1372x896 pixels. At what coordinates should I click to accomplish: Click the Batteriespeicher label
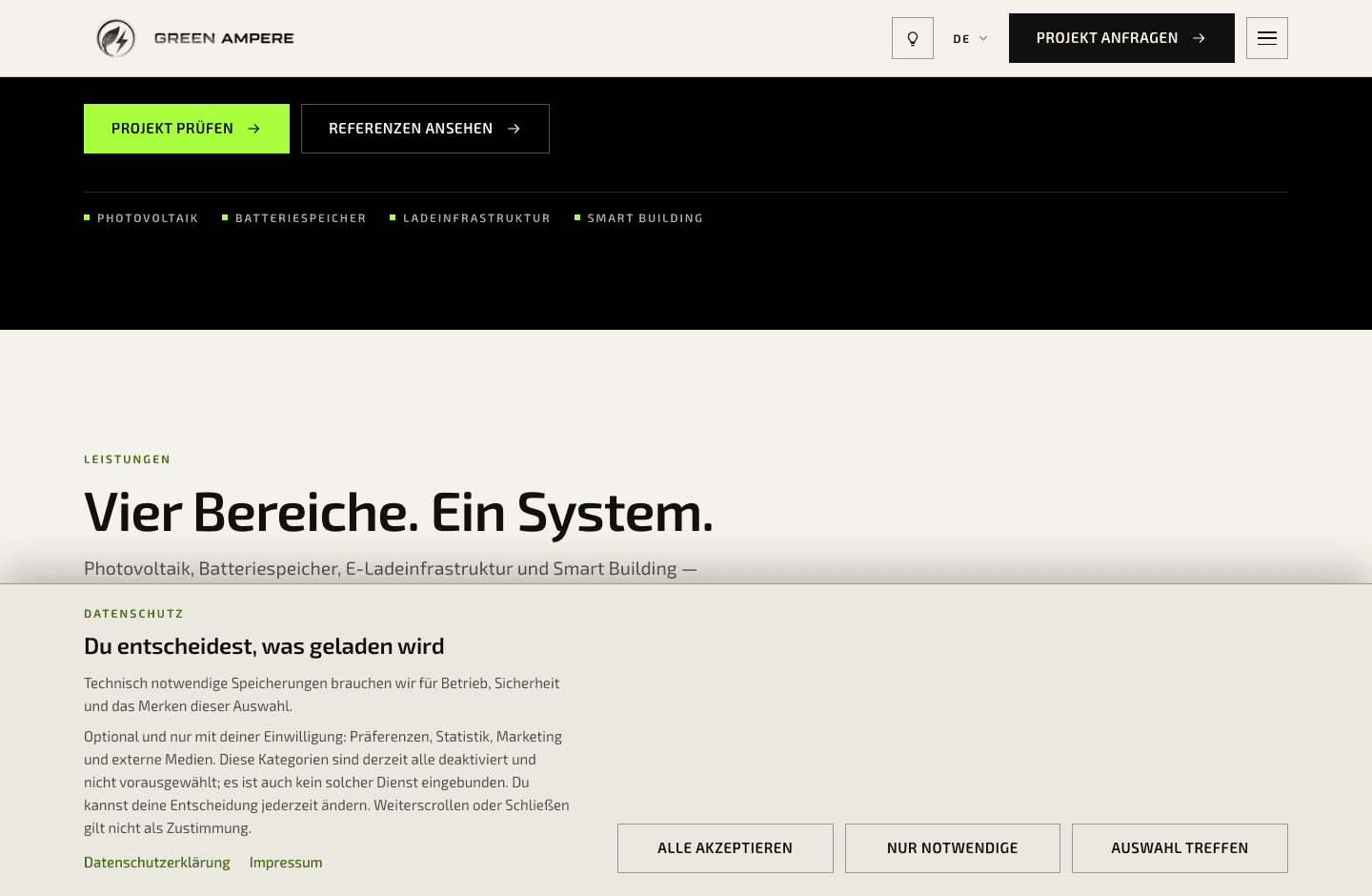tap(301, 218)
